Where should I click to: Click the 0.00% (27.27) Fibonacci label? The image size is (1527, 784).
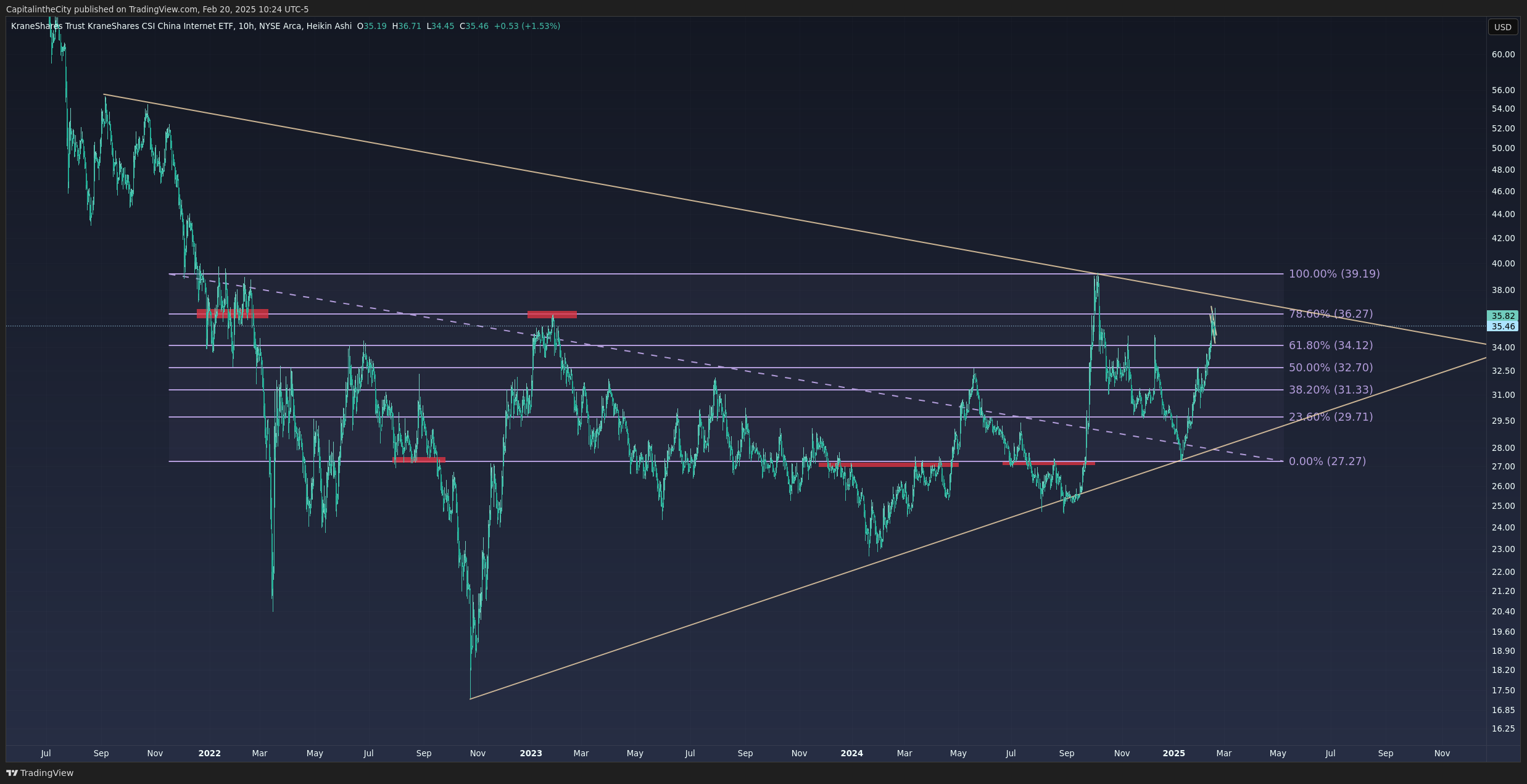(x=1327, y=461)
